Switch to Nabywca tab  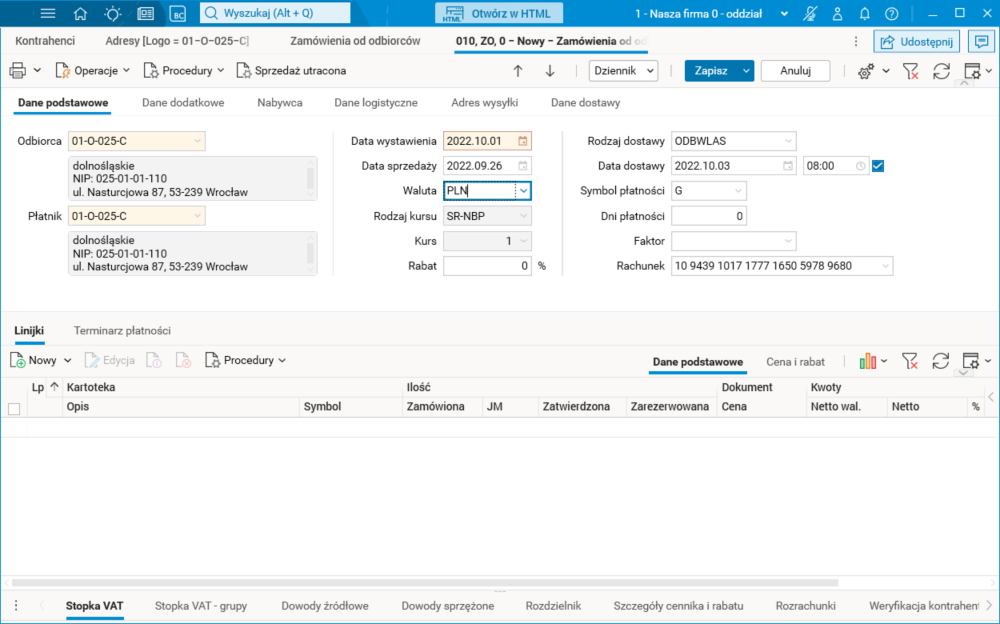click(x=280, y=103)
